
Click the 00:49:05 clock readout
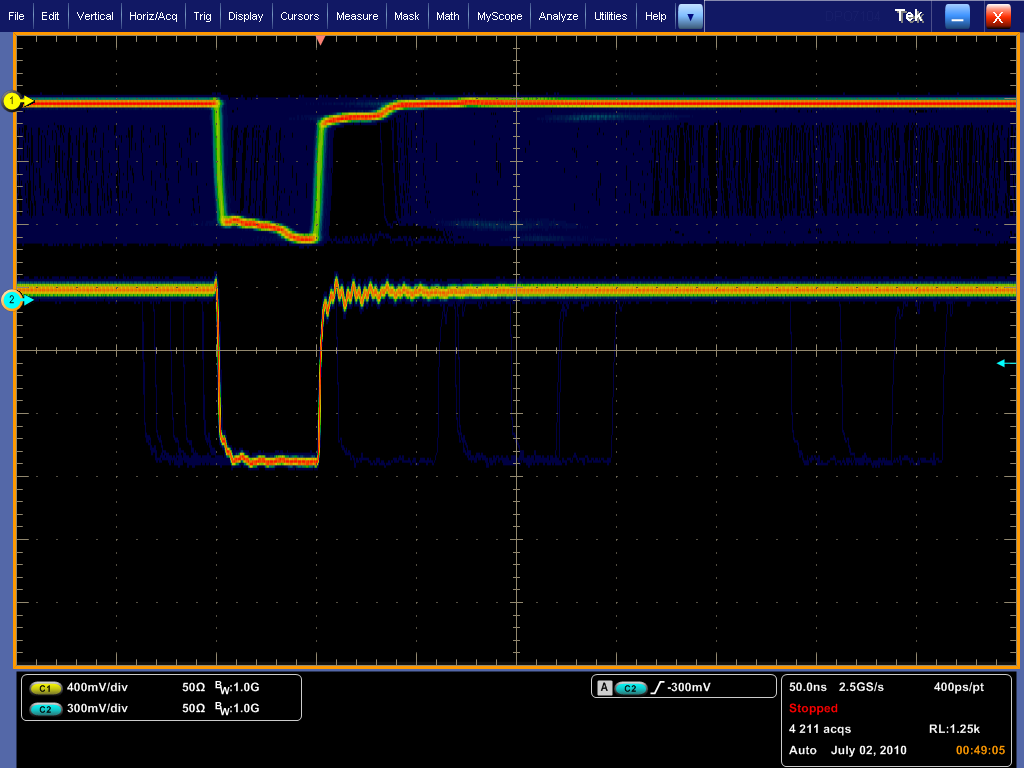click(980, 750)
